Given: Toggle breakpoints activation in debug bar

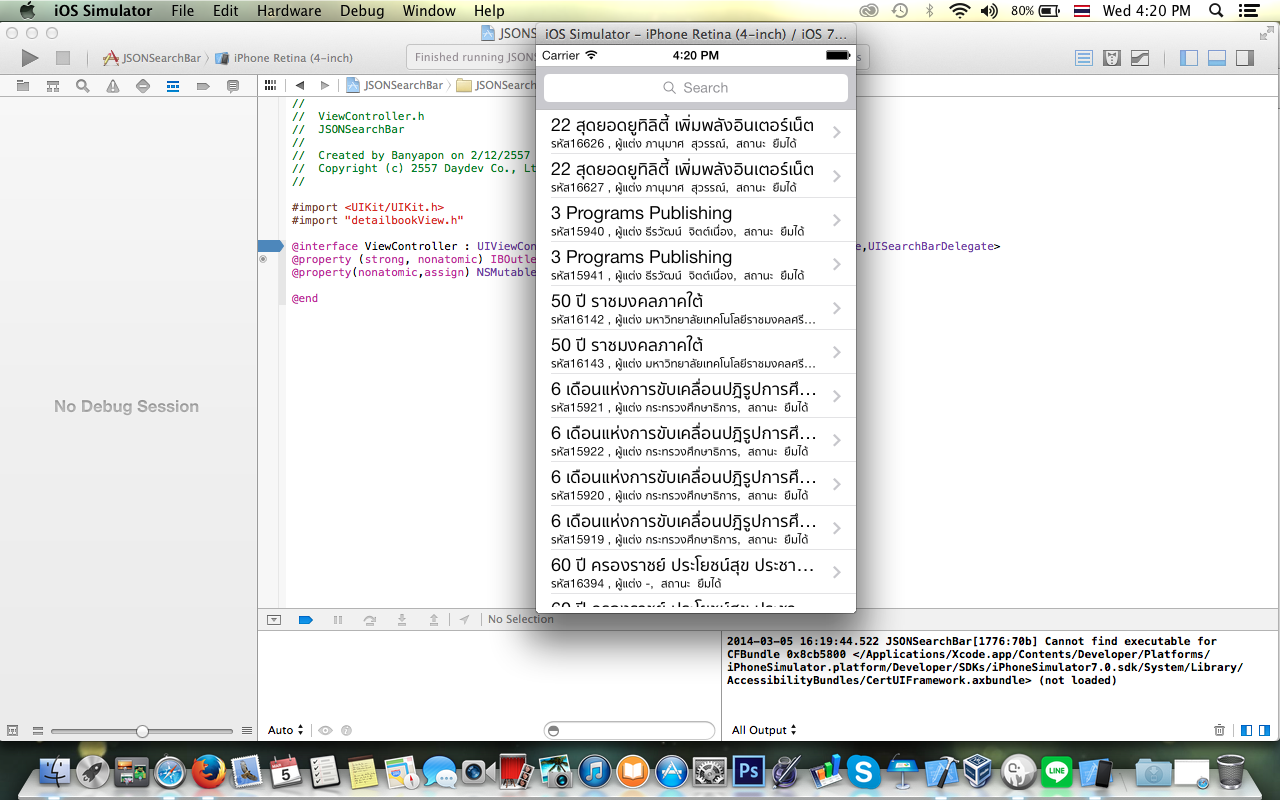Looking at the screenshot, I should pos(306,620).
